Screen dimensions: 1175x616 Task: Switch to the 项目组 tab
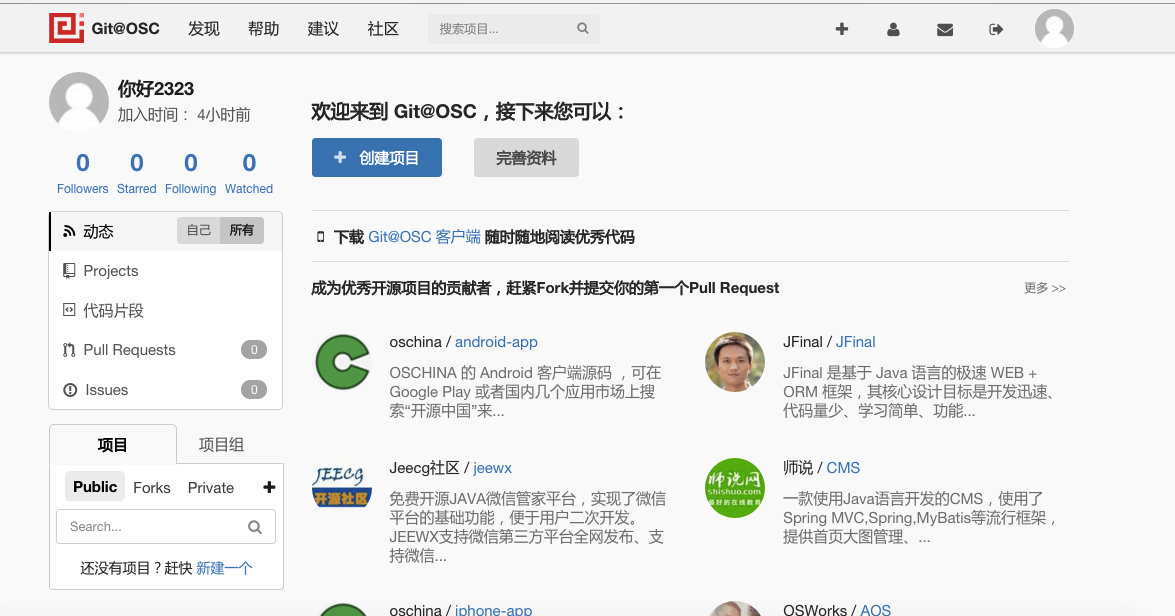(221, 444)
